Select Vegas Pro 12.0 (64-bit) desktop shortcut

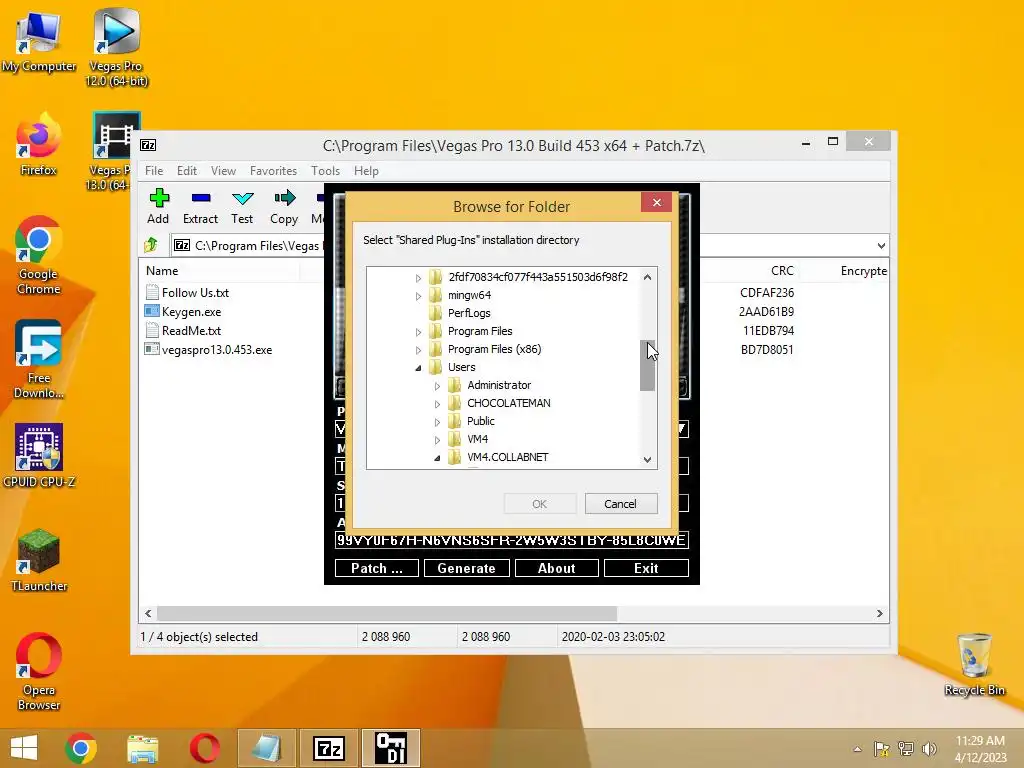(116, 47)
